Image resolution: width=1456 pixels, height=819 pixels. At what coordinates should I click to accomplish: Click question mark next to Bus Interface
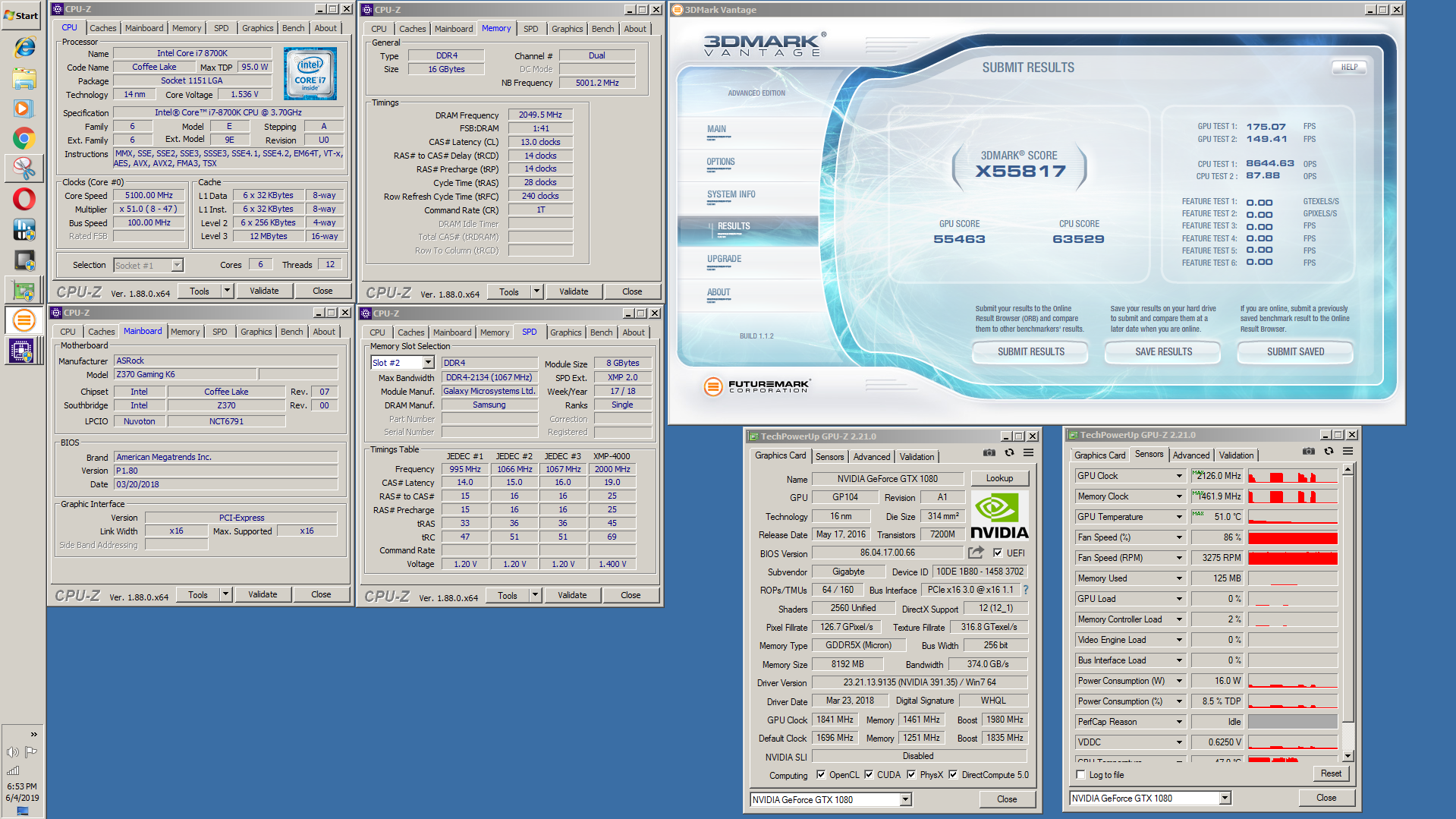(x=1025, y=590)
